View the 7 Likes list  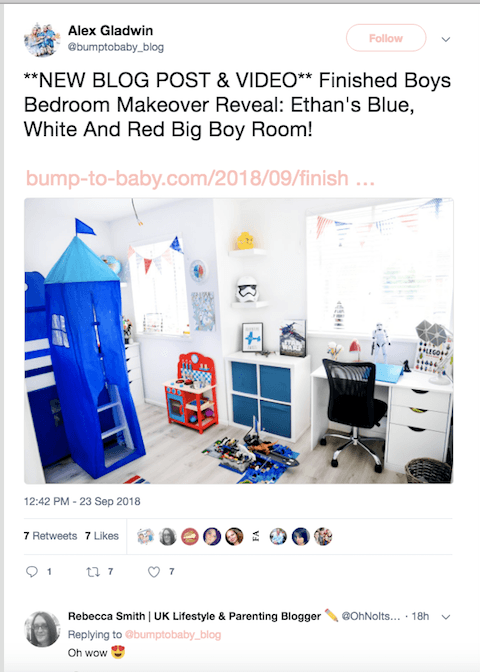102,536
